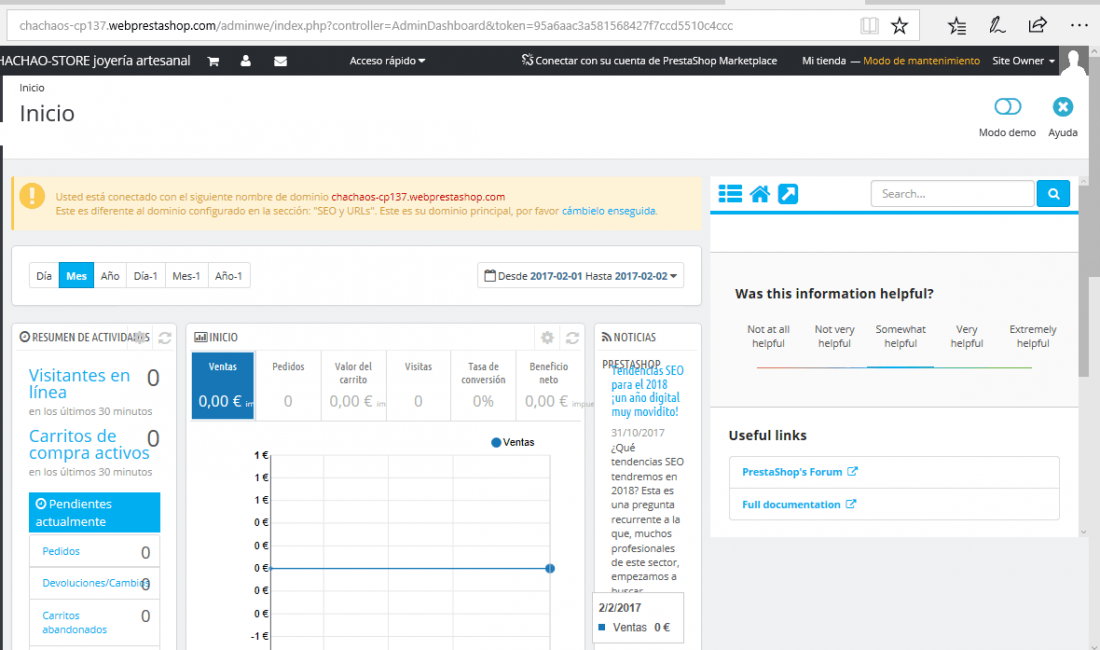Show the Tasa de conversión metric tab

pos(483,386)
